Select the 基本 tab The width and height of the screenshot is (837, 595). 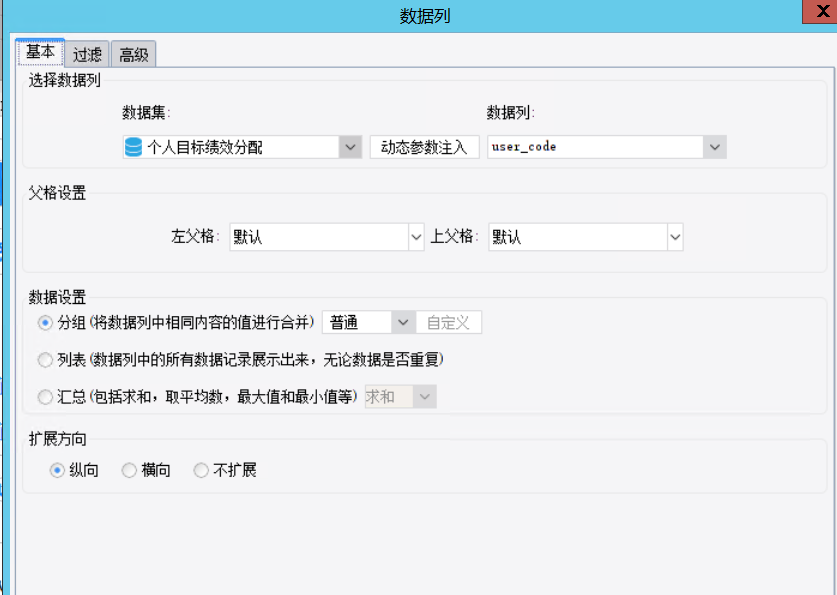40,52
